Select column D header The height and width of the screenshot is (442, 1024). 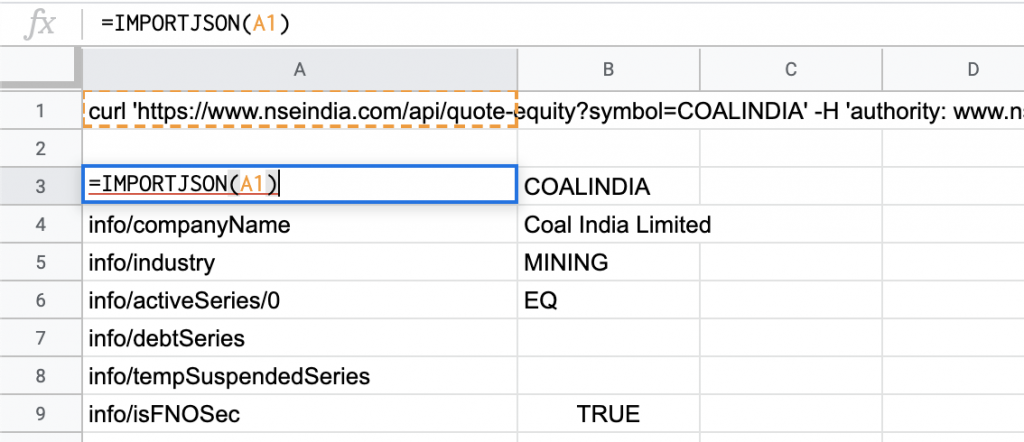coord(953,69)
